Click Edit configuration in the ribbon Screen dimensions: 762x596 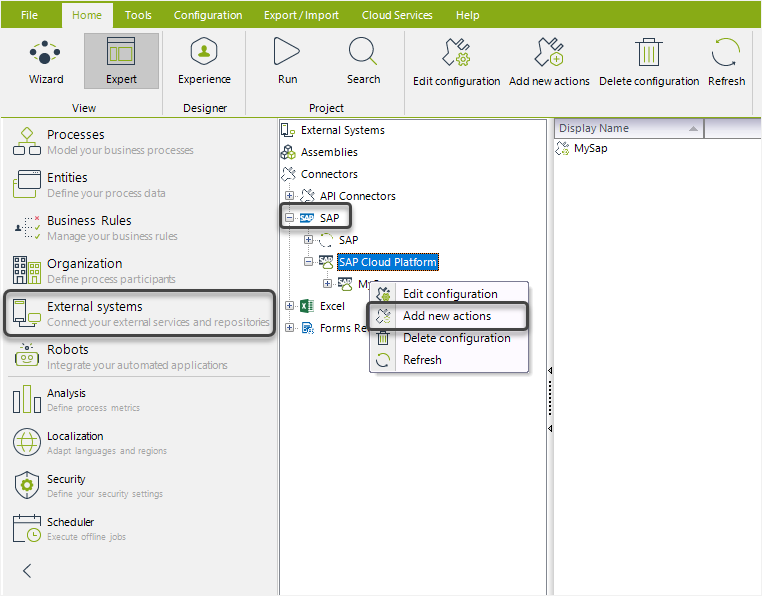pyautogui.click(x=456, y=62)
